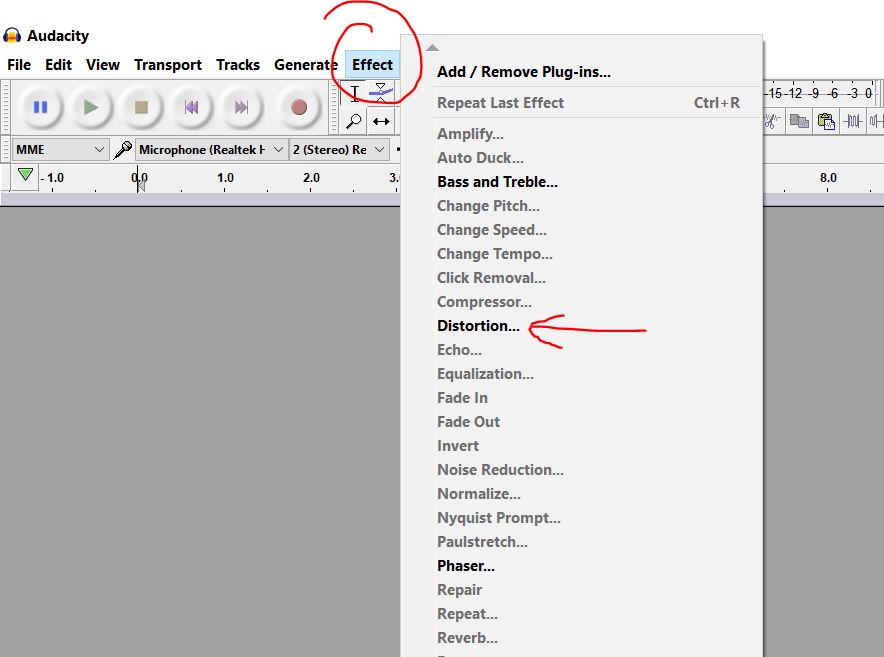Click the 8.0 mark on timeline ruler
The height and width of the screenshot is (657, 884).
828,178
